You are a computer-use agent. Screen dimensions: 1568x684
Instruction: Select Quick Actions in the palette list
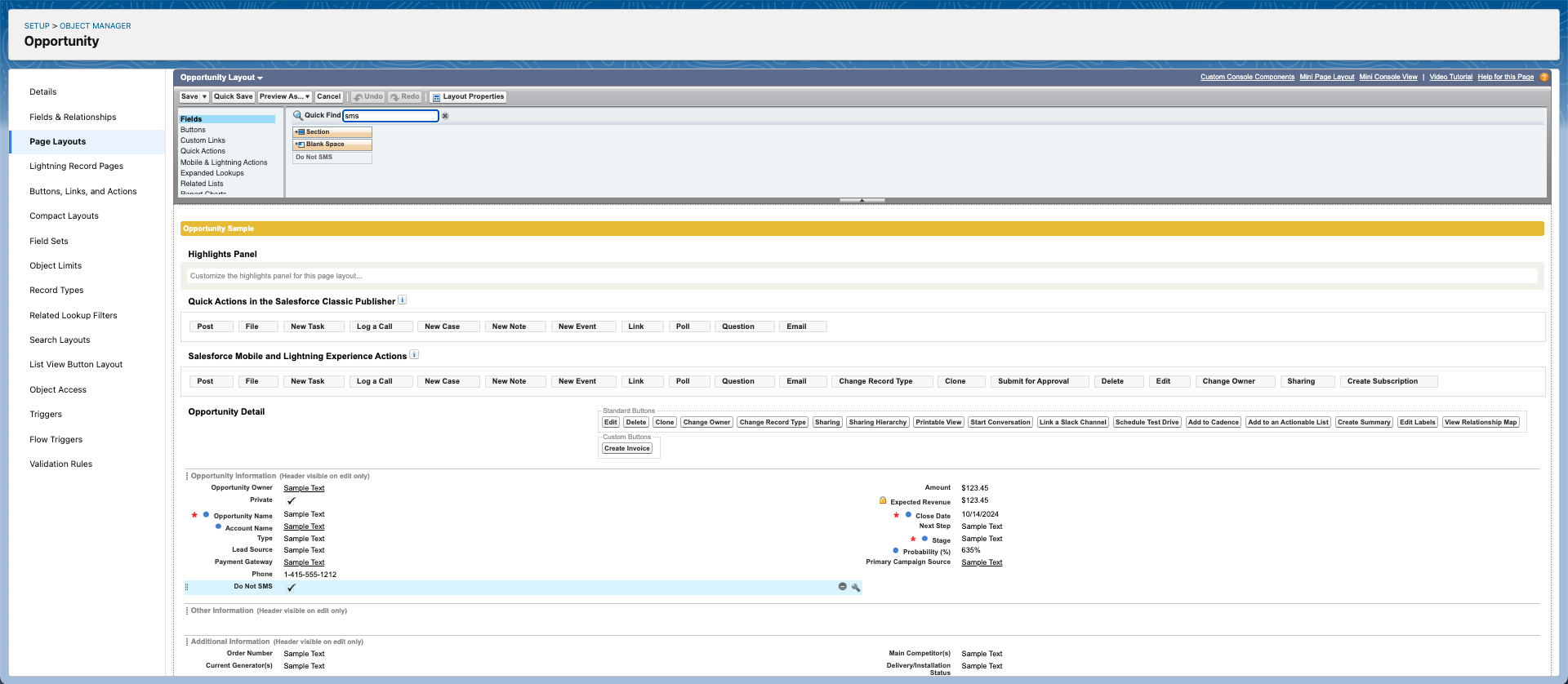(203, 151)
